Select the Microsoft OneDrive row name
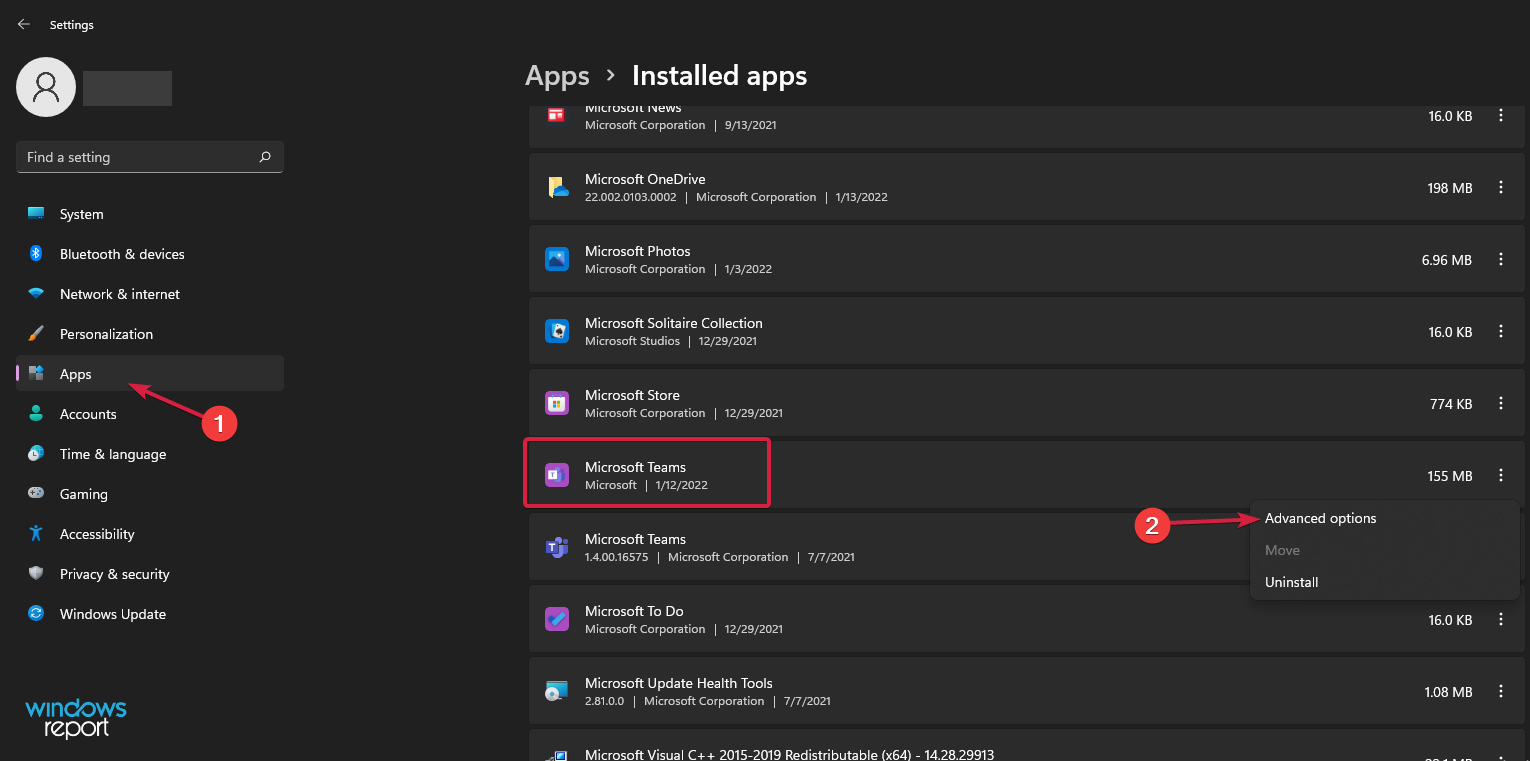 pos(645,179)
